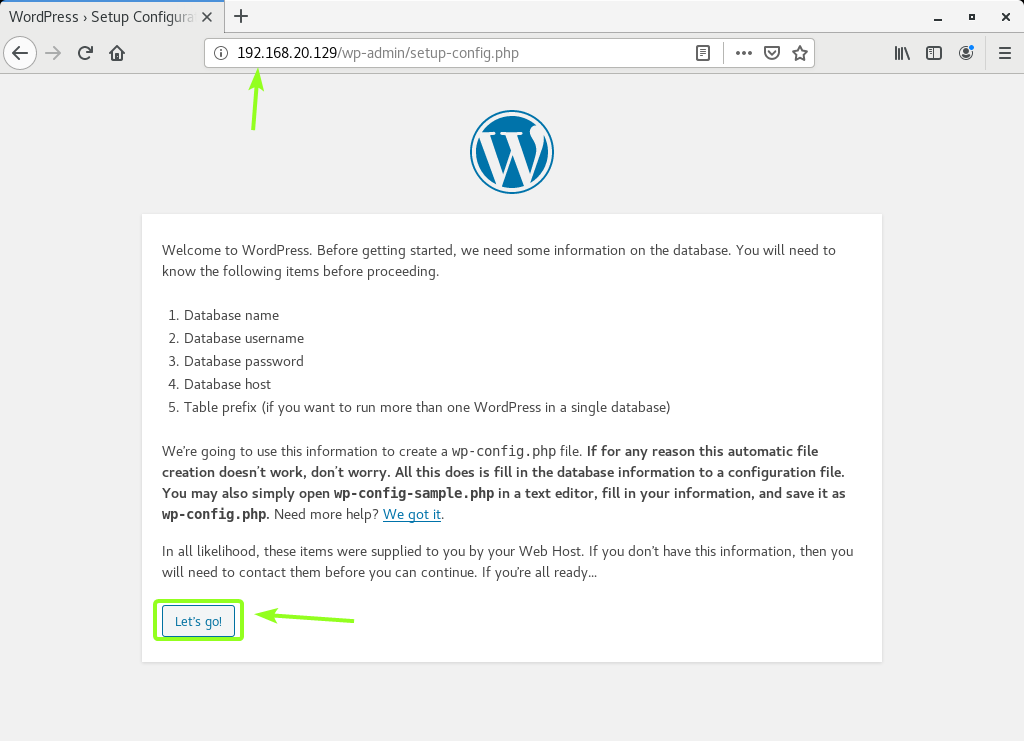Click the forward navigation arrow

(53, 53)
